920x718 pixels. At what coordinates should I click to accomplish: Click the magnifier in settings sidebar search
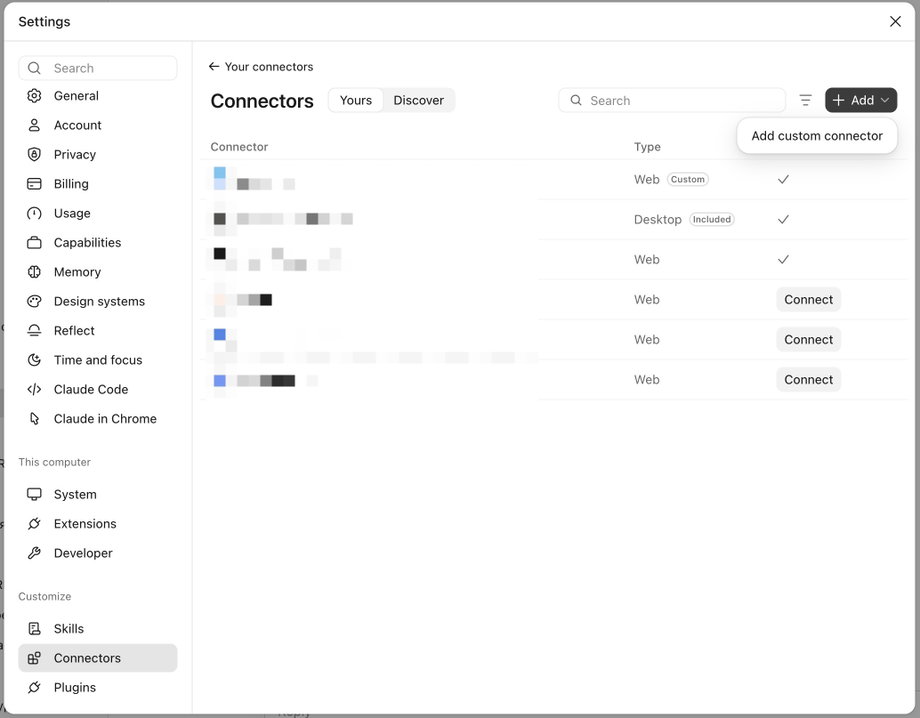point(34,68)
